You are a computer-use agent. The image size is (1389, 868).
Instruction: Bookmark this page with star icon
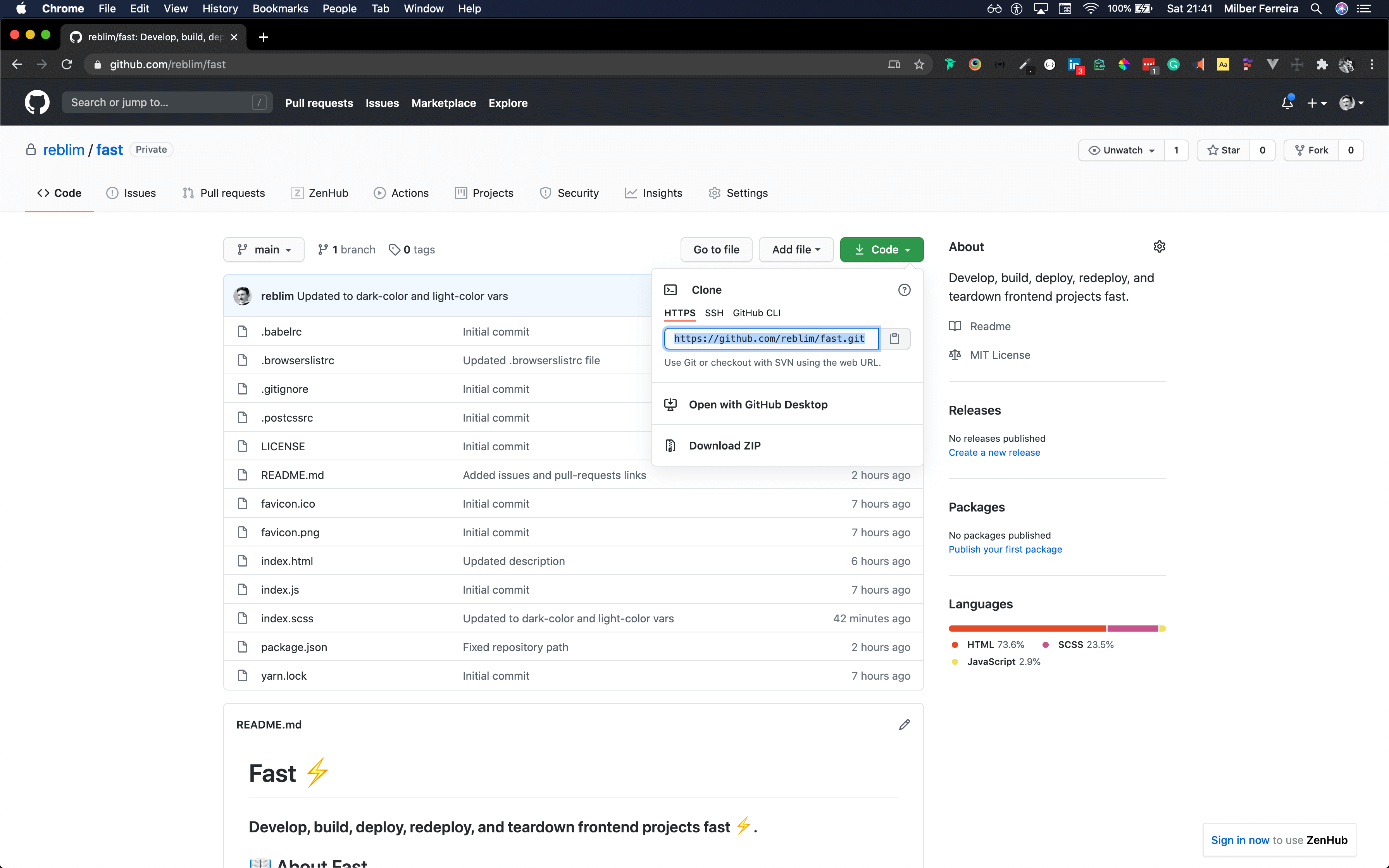coord(920,64)
